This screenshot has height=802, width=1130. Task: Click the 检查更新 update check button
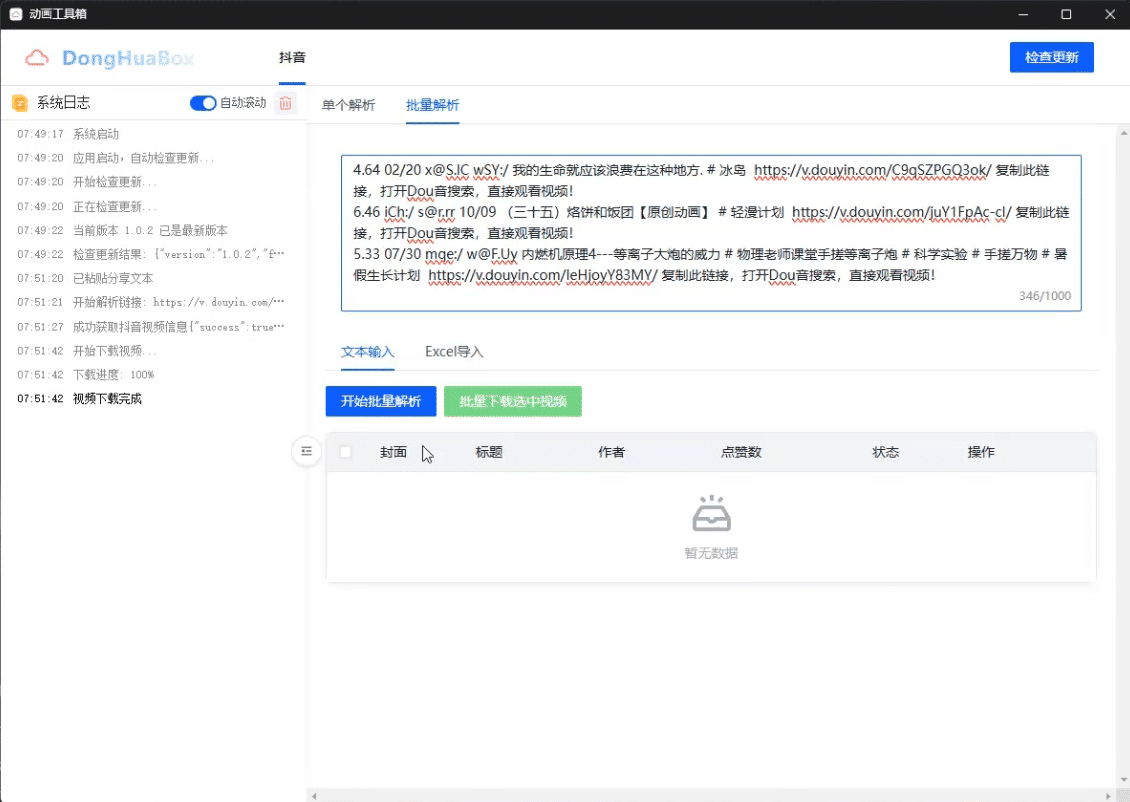(x=1051, y=57)
